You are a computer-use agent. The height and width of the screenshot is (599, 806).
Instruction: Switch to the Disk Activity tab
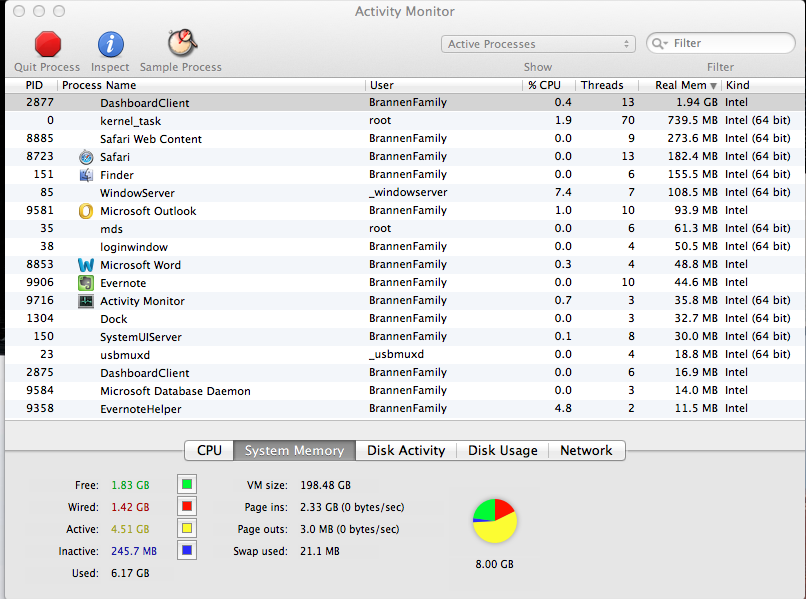point(406,450)
